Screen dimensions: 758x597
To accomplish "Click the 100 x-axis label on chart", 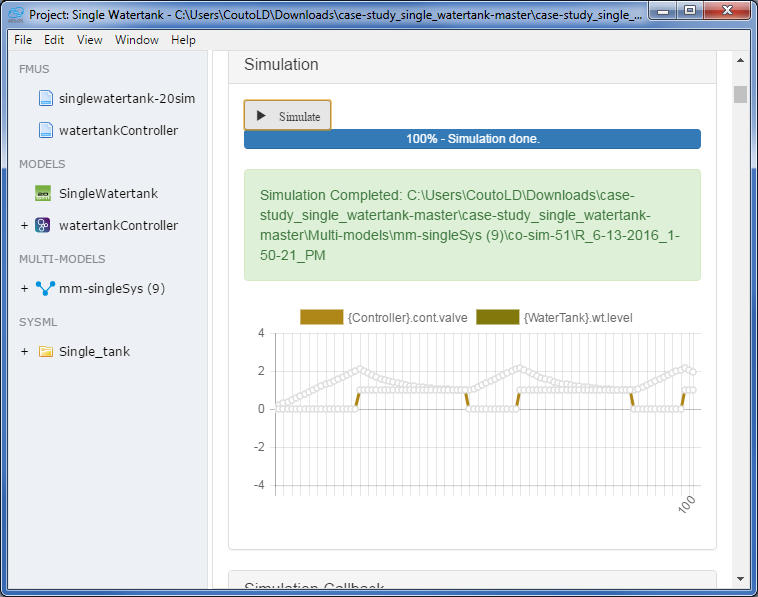I will click(686, 504).
